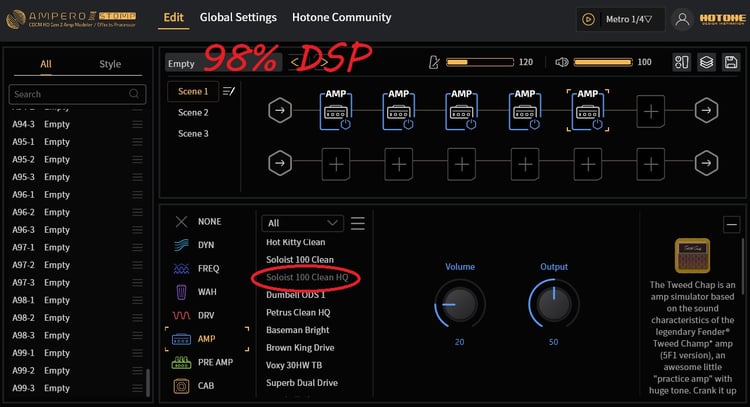Open the Hotone Community tab
The width and height of the screenshot is (750, 407).
pyautogui.click(x=342, y=18)
